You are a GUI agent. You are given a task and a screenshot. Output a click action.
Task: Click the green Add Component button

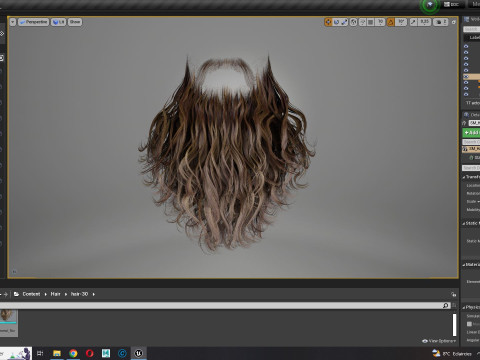click(471, 133)
